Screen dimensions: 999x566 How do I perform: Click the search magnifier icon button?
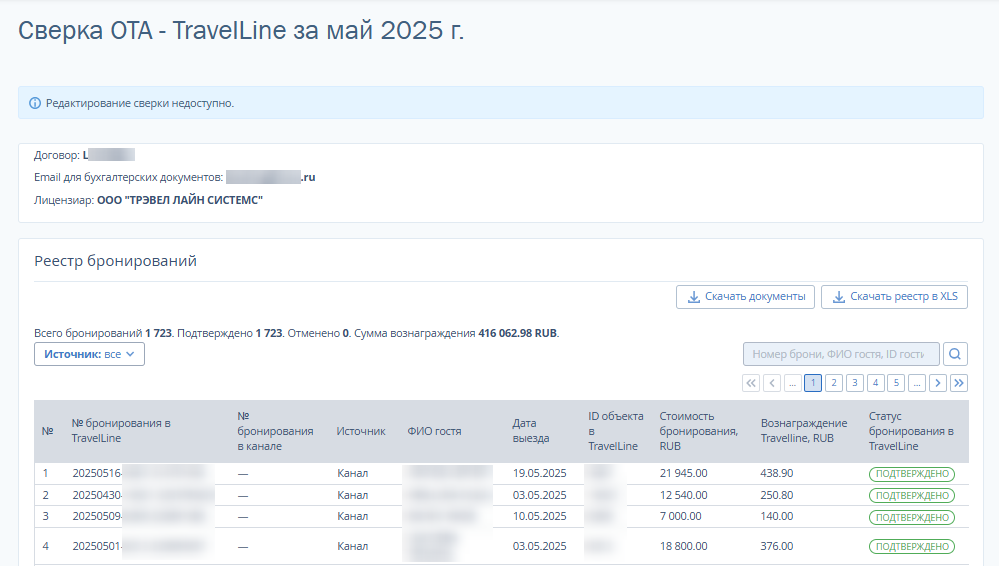coord(956,354)
